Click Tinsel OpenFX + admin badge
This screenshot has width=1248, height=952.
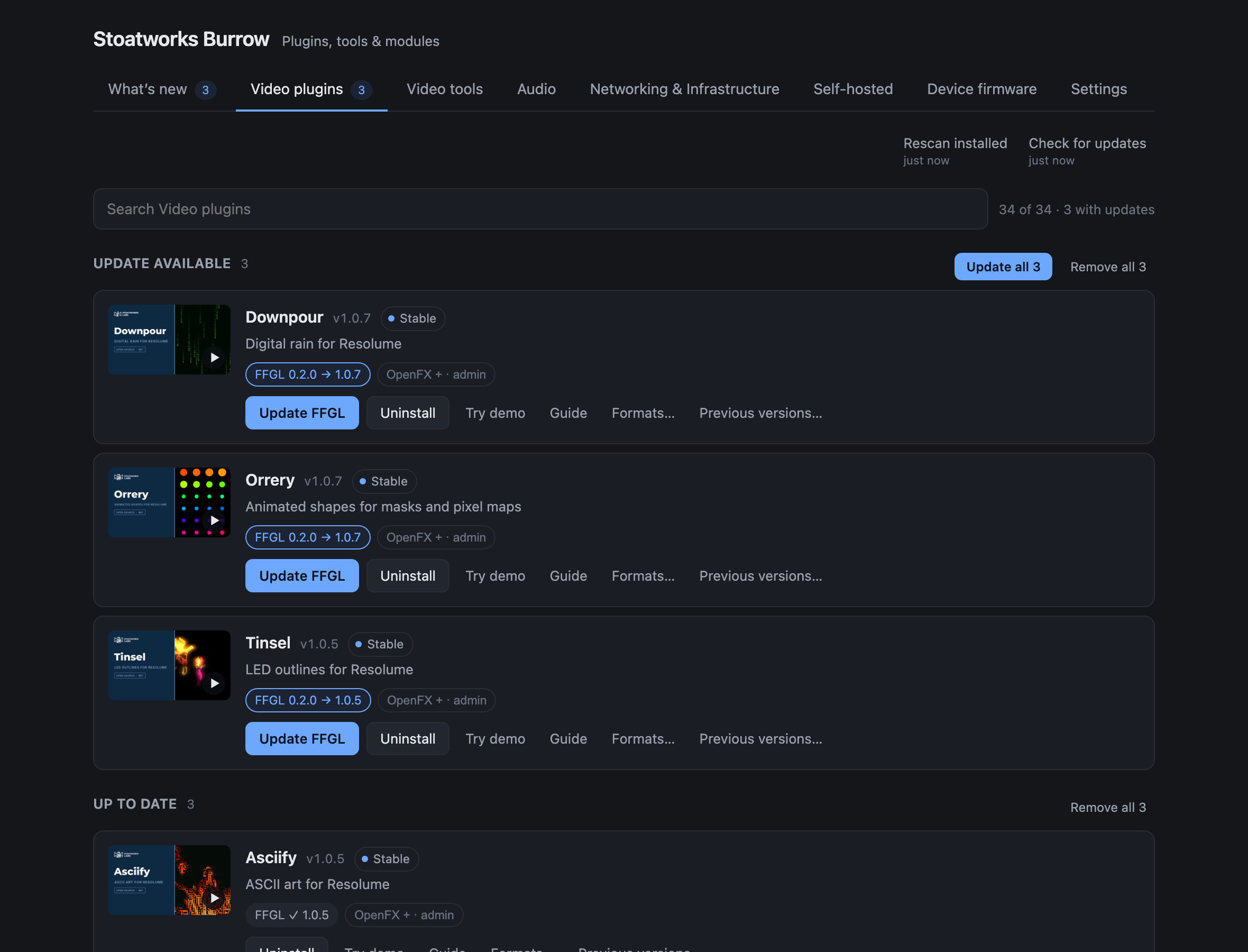click(x=436, y=700)
